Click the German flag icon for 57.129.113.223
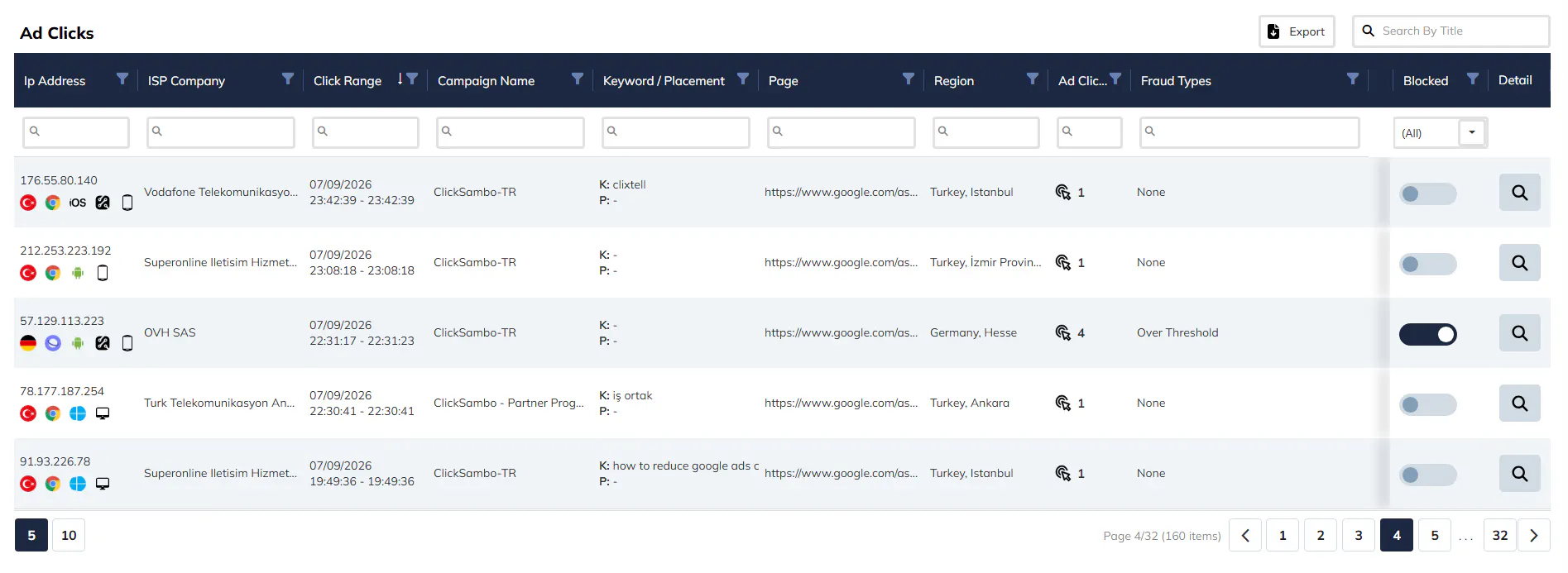This screenshot has width=1568, height=573. click(x=28, y=343)
